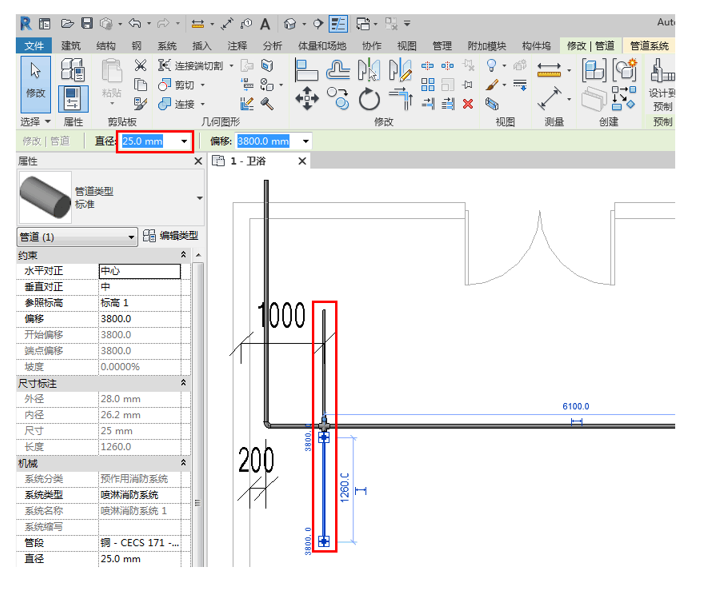The width and height of the screenshot is (702, 593).
Task: Click the redo arrow in quick access toolbar
Action: (163, 23)
